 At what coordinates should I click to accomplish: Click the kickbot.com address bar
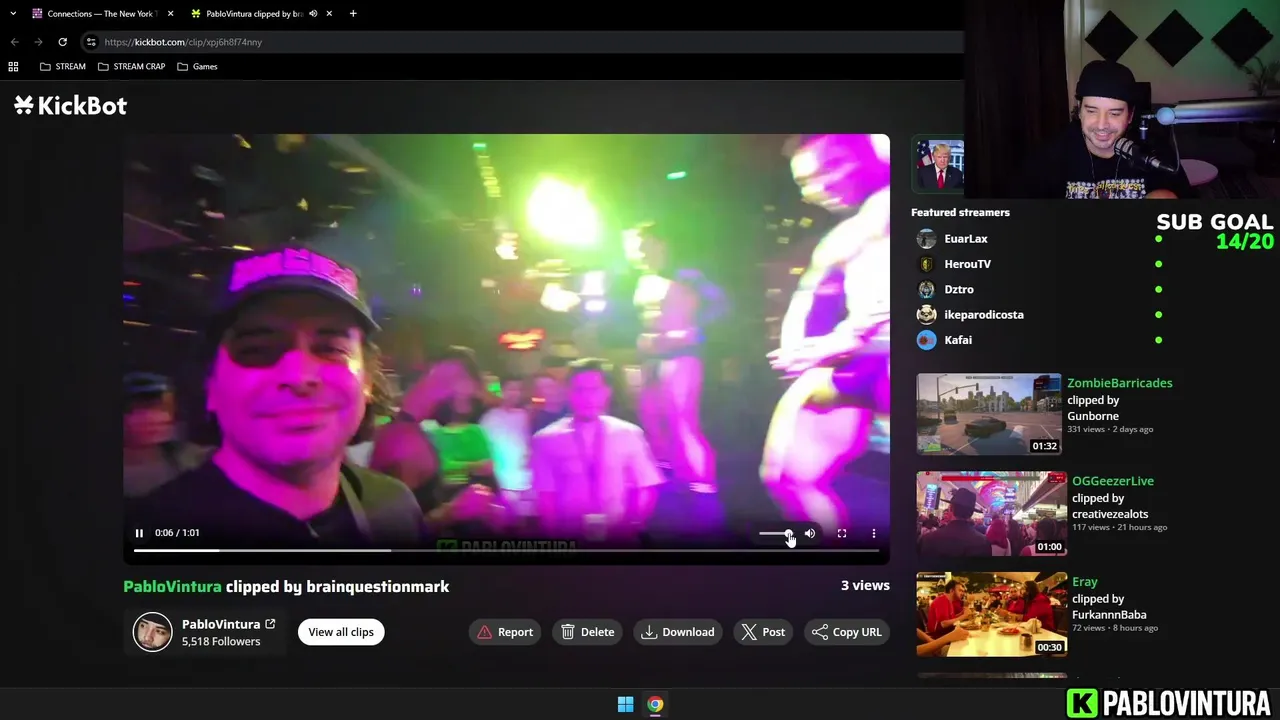(x=520, y=42)
